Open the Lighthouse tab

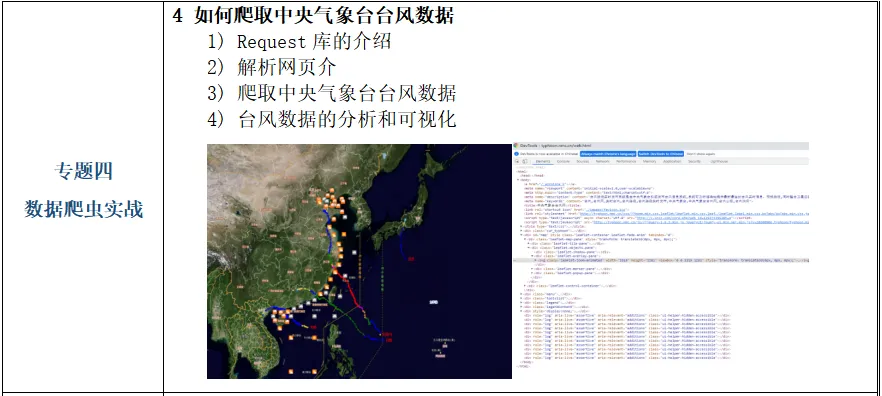(719, 161)
